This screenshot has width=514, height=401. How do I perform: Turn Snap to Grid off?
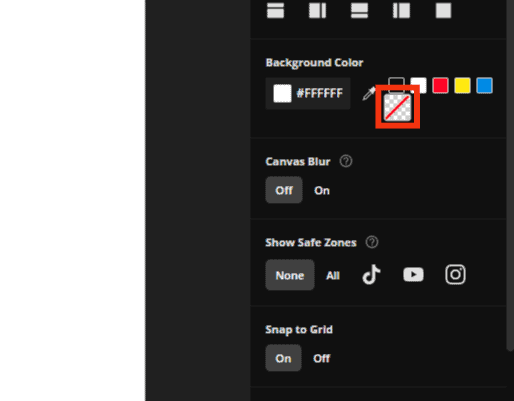click(322, 358)
